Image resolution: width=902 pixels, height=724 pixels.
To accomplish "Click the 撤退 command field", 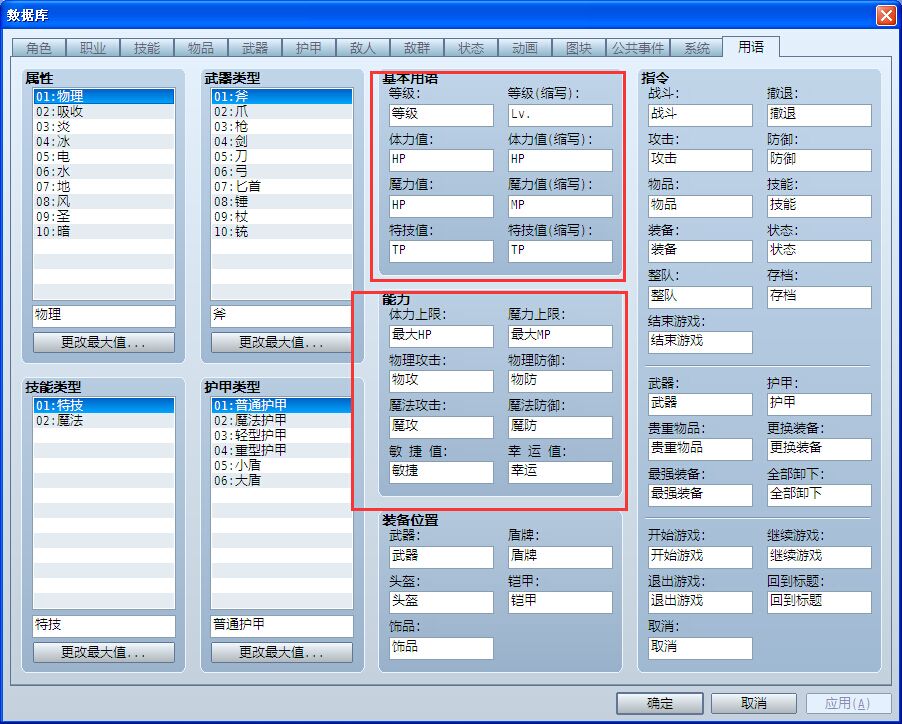I will tap(819, 115).
